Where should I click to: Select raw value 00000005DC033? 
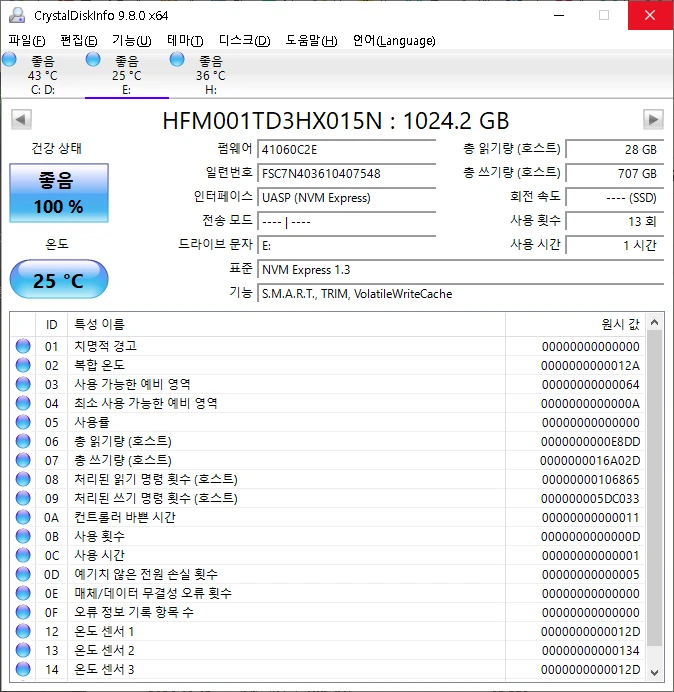(590, 498)
